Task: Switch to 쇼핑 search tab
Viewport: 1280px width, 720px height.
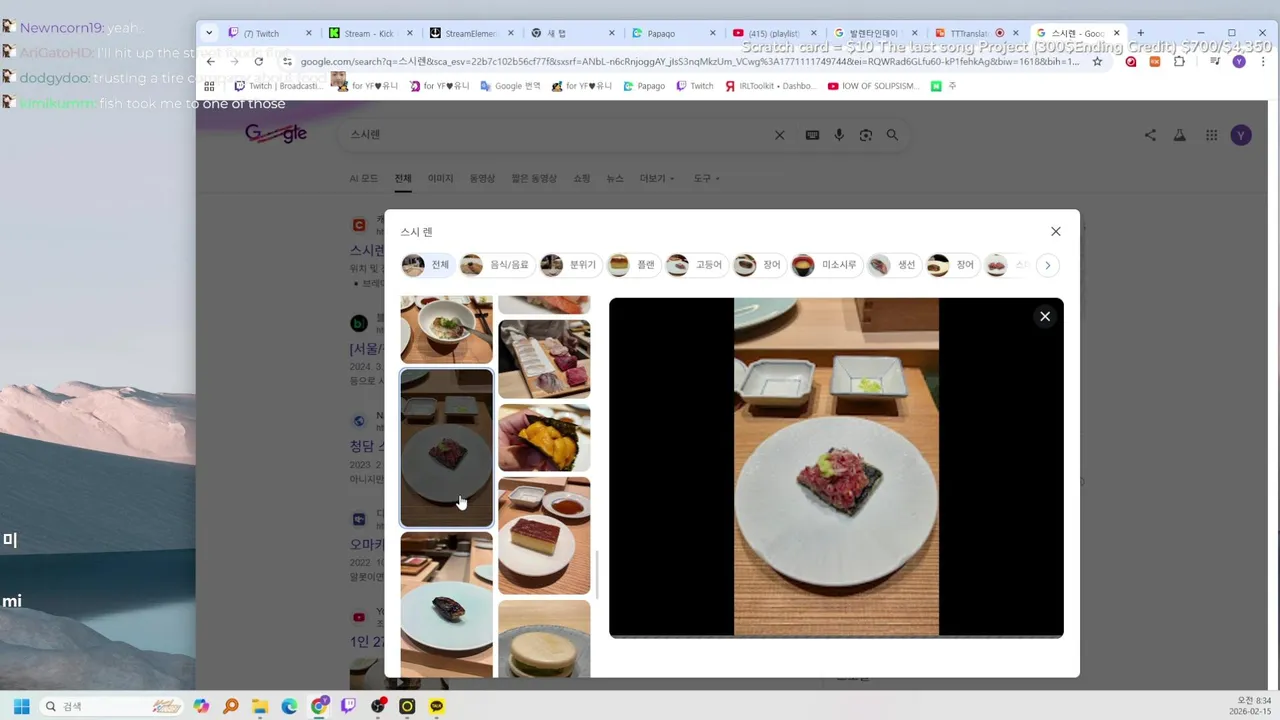Action: 581,178
